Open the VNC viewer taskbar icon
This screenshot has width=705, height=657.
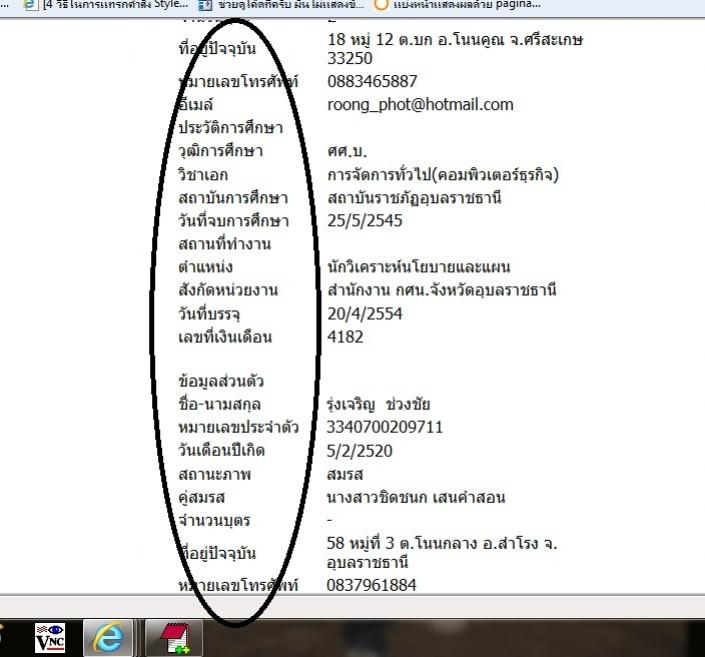50,638
